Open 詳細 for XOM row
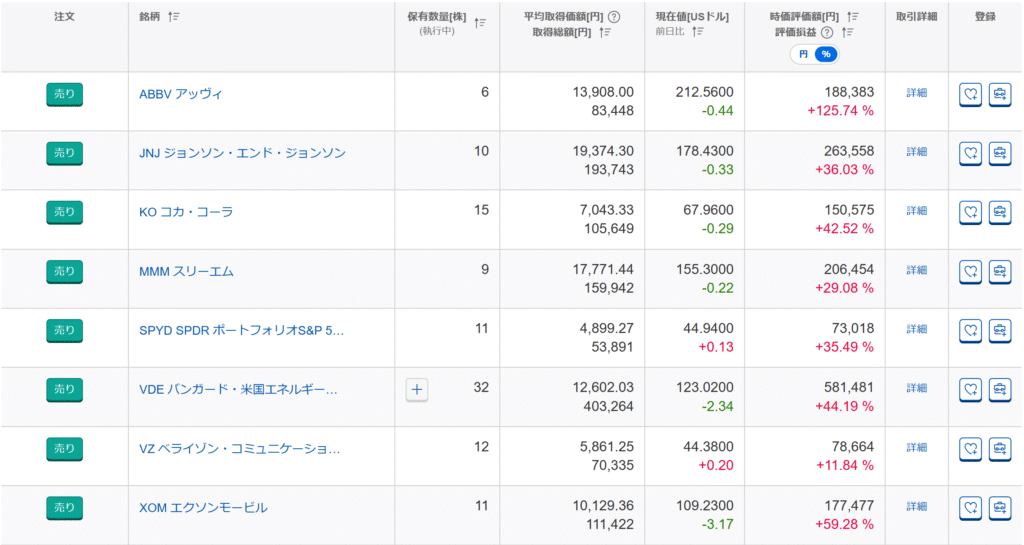The height and width of the screenshot is (545, 1024). tap(917, 506)
